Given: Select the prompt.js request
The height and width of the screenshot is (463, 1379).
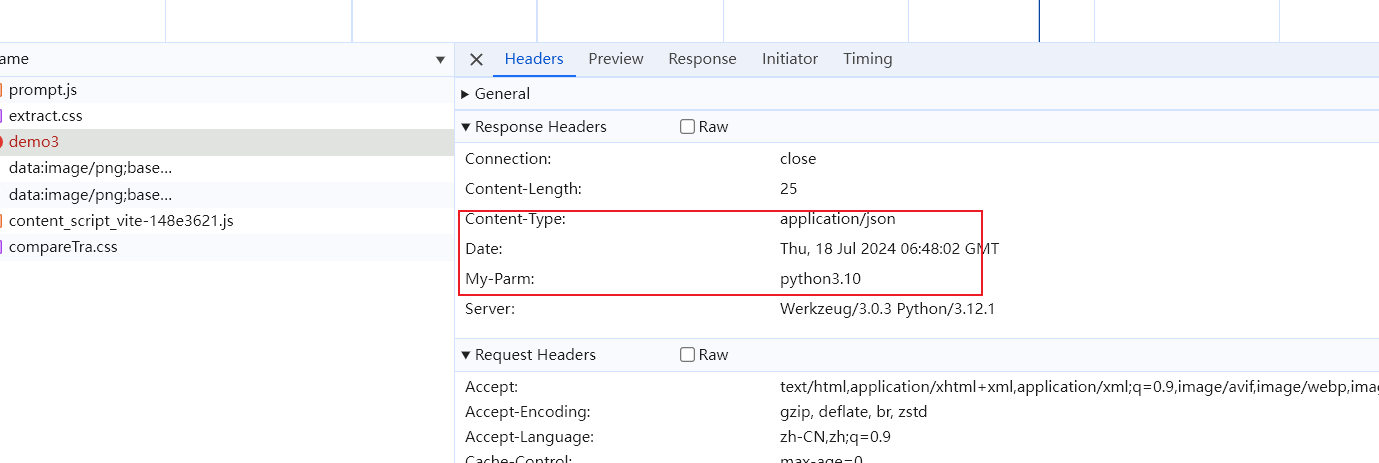Looking at the screenshot, I should point(43,90).
